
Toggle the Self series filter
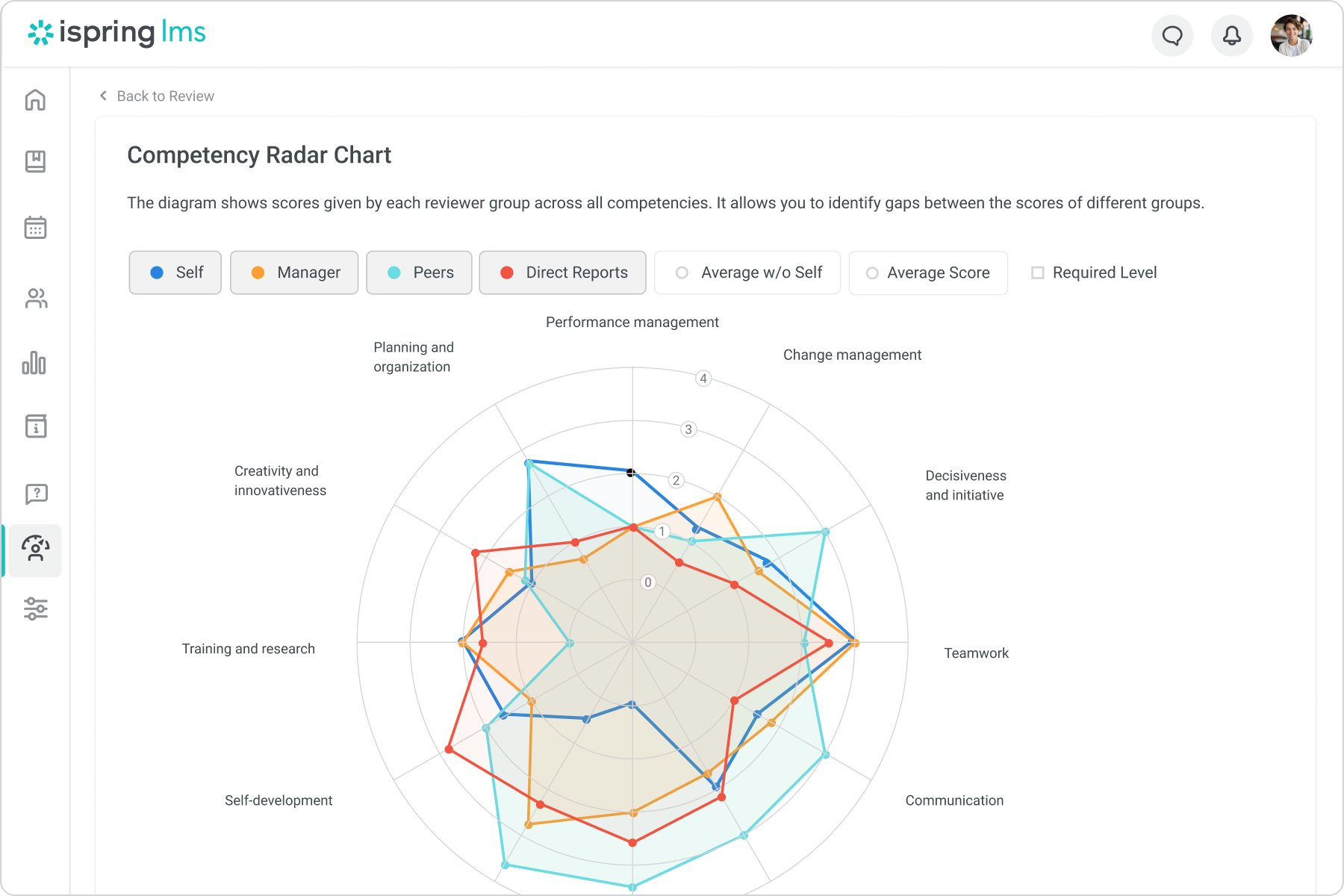click(x=175, y=273)
